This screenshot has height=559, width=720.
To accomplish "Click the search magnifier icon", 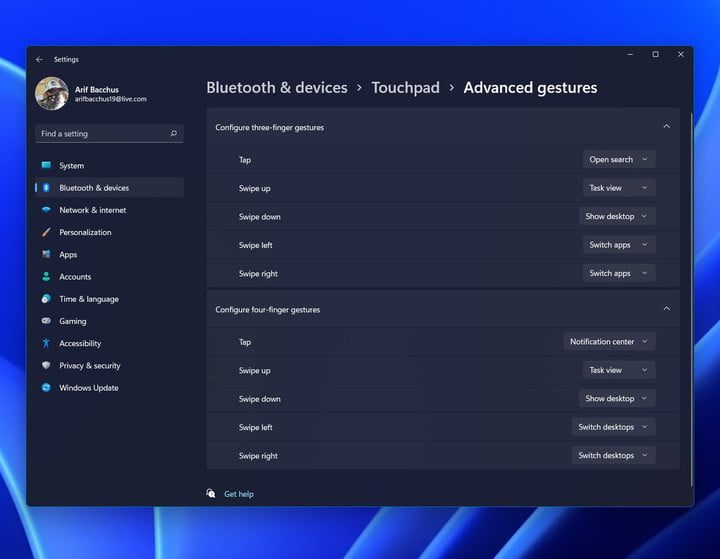I will tap(174, 133).
